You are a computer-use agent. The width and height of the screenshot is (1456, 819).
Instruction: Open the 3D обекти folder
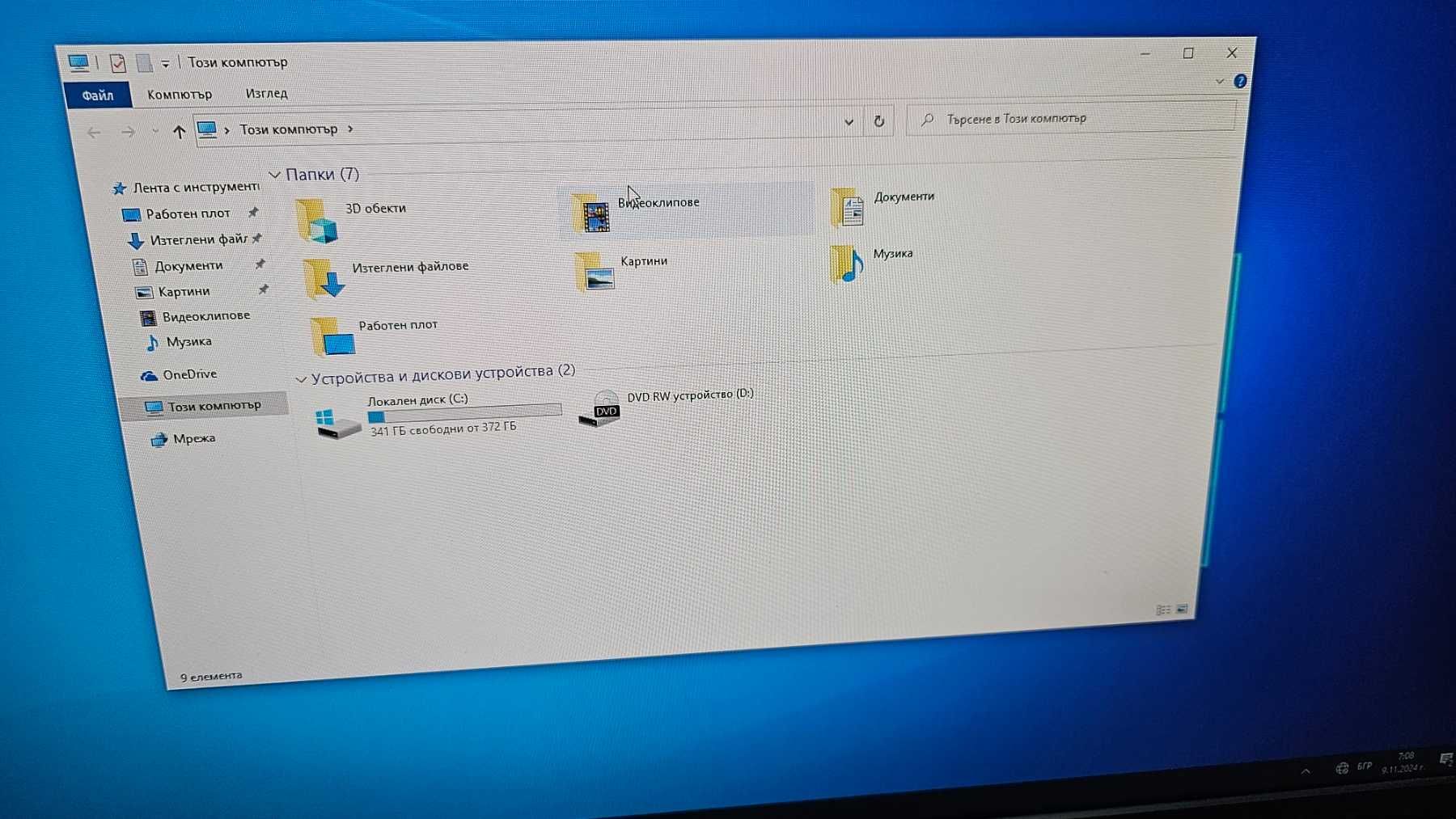click(x=352, y=219)
